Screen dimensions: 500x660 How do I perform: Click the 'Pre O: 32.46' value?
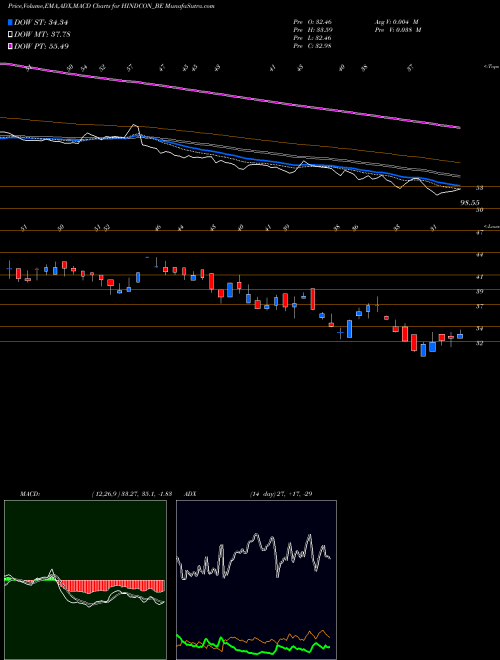pos(312,22)
